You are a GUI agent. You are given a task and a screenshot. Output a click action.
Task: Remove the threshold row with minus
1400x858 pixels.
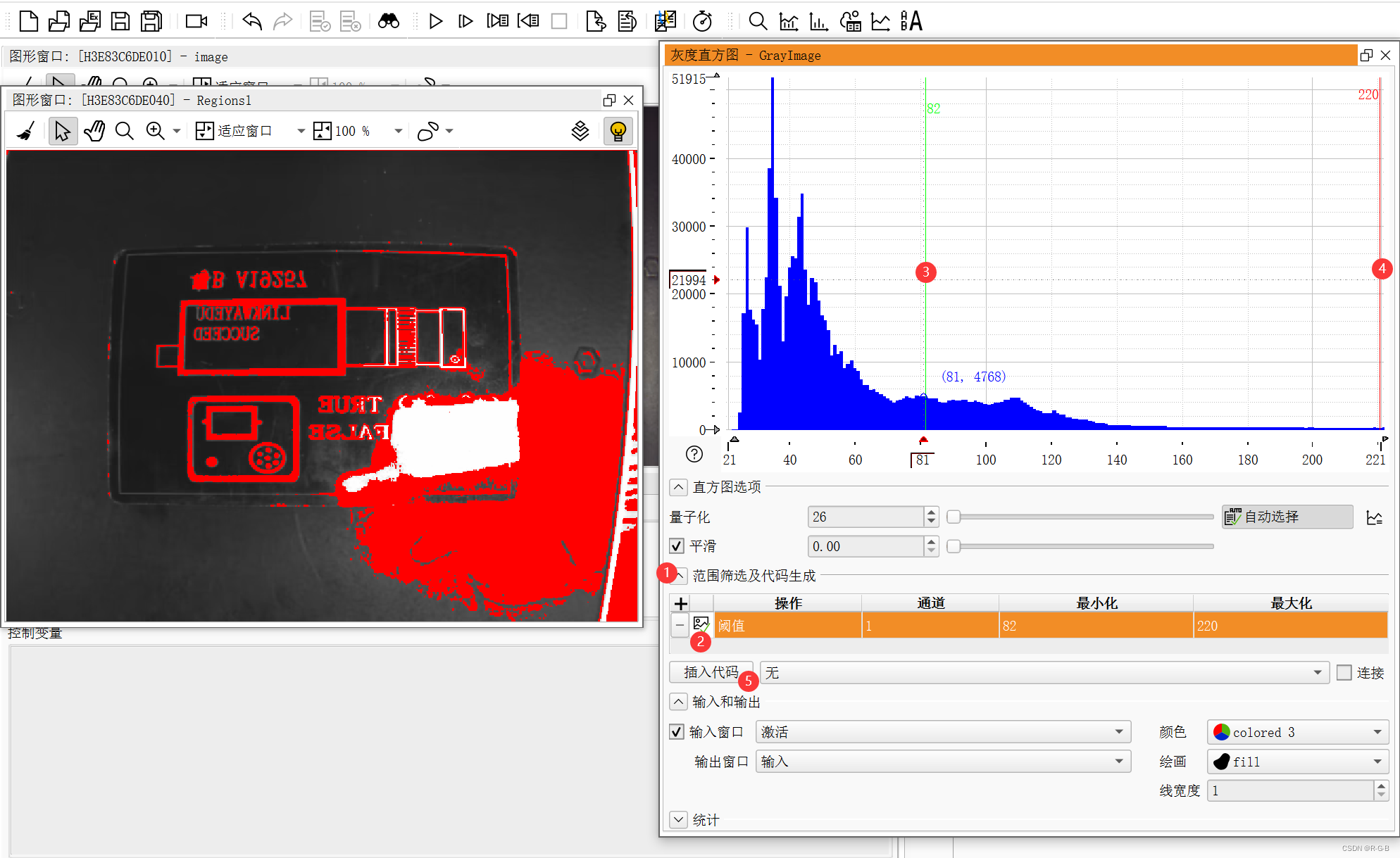click(680, 625)
